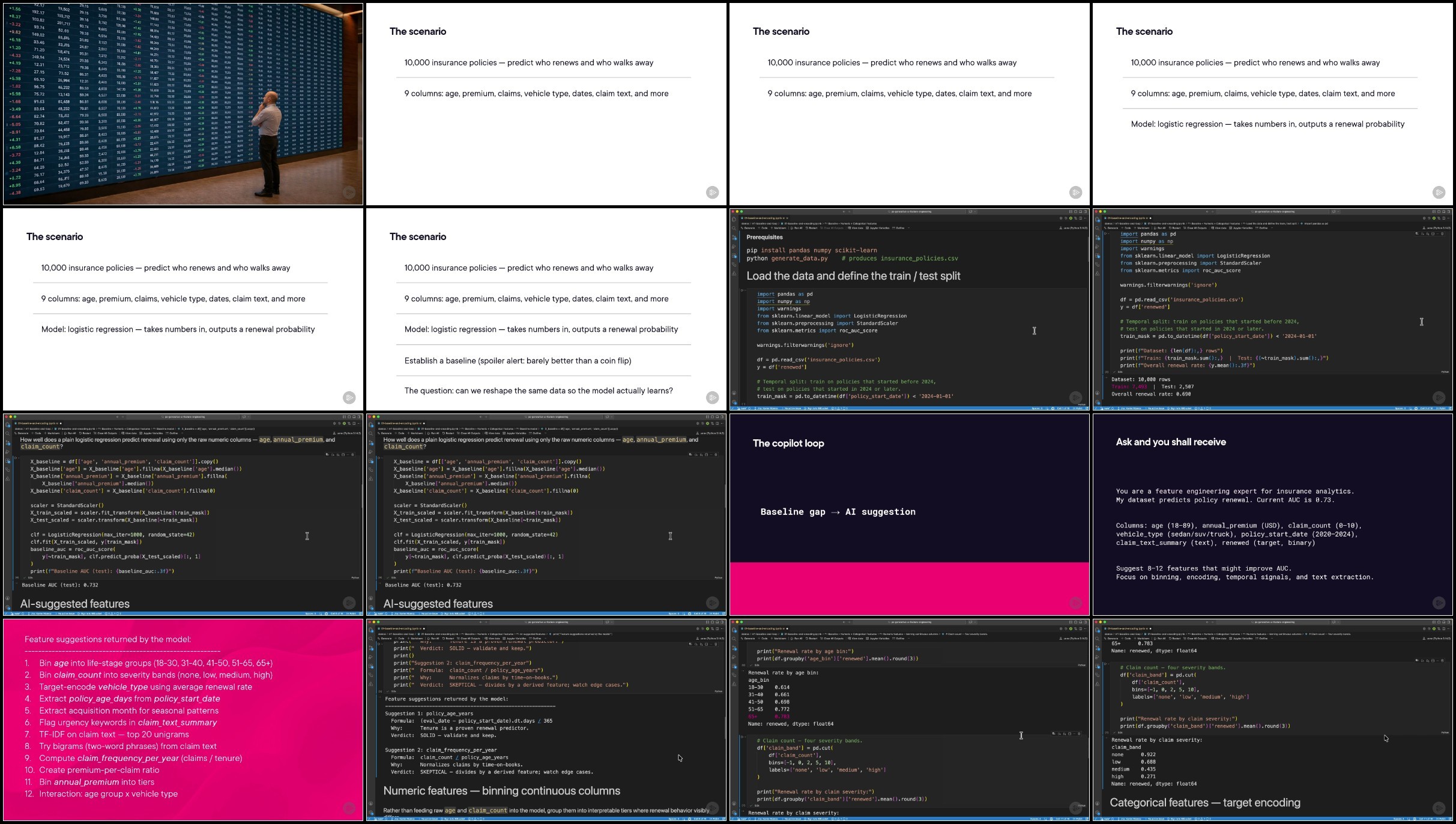Click "Categorical features — target encoding" heading
Screen dimensions: 1456x824
pos(1205,803)
